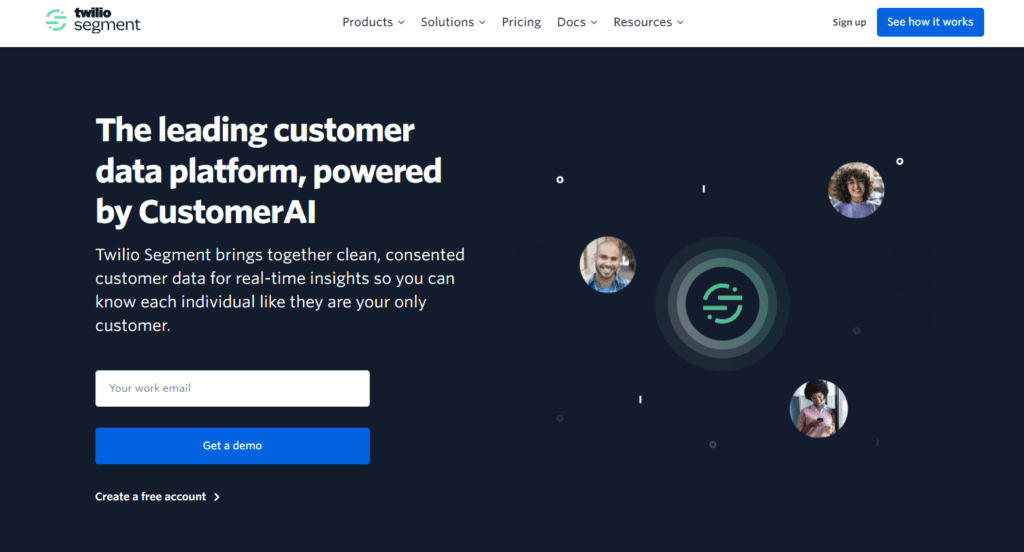The width and height of the screenshot is (1024, 552).
Task: Expand the Solutions dropdown chevron
Action: point(482,22)
